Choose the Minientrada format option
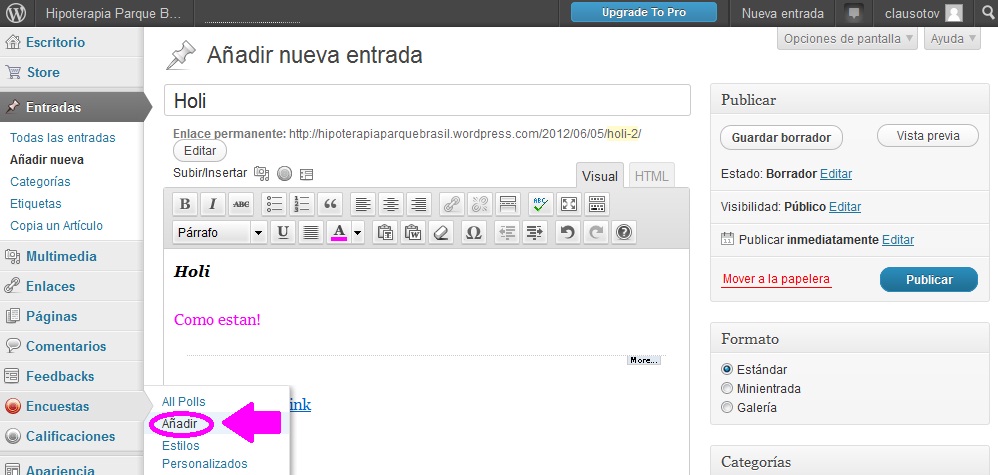 [727, 388]
